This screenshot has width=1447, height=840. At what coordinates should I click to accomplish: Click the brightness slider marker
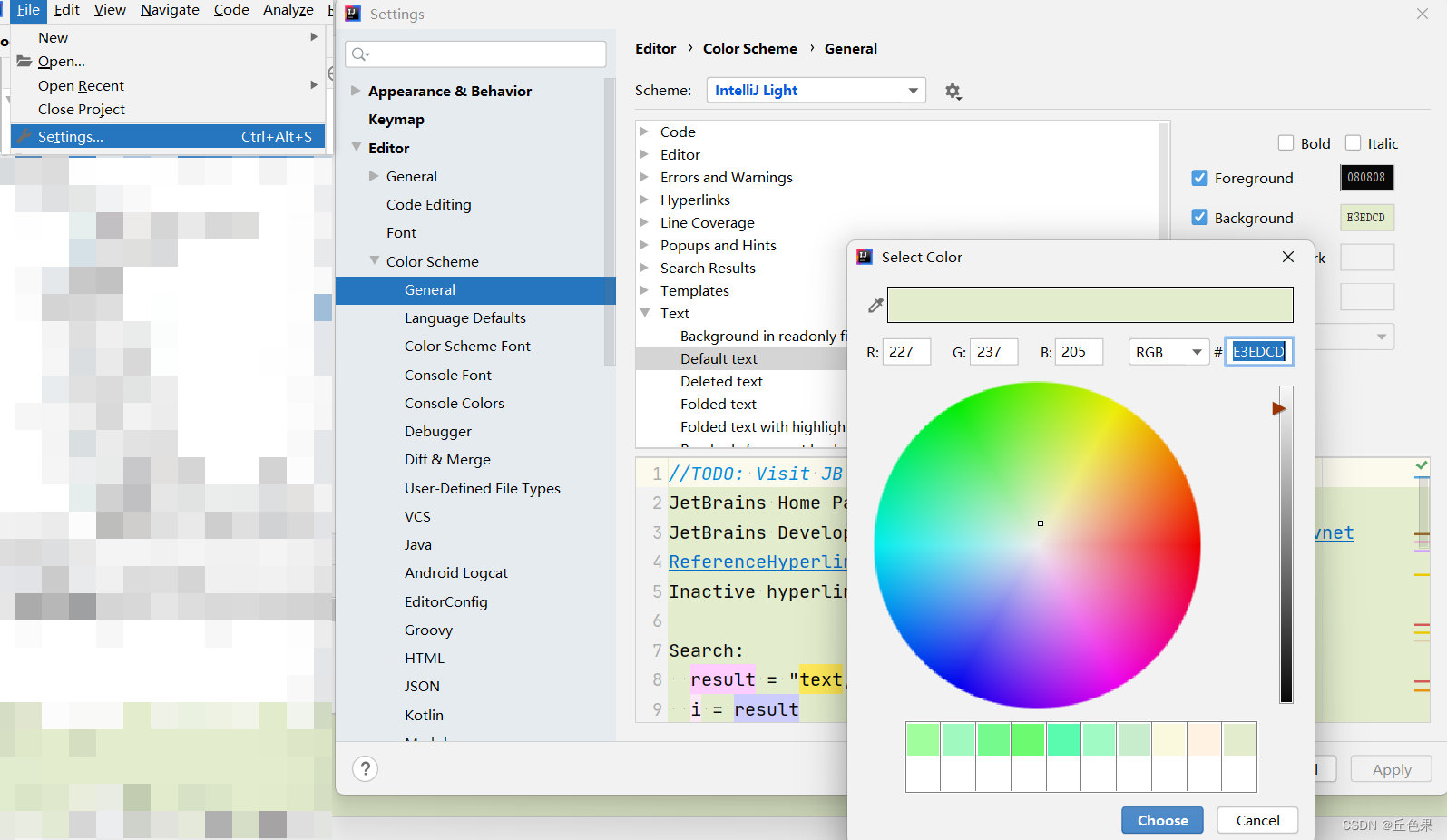[x=1279, y=409]
